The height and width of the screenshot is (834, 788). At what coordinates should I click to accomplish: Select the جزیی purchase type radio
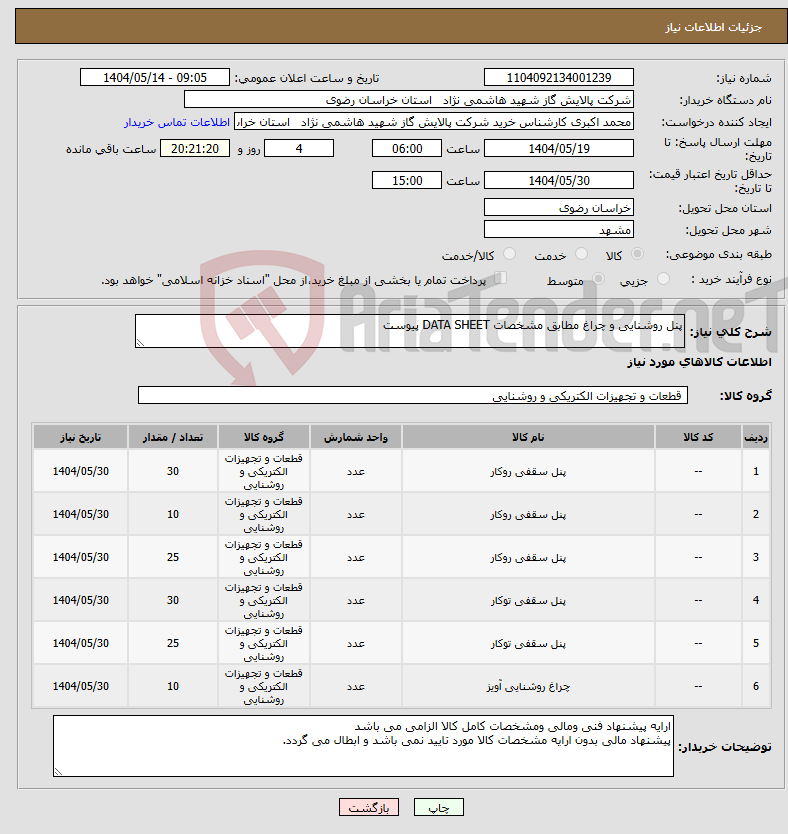[x=663, y=279]
